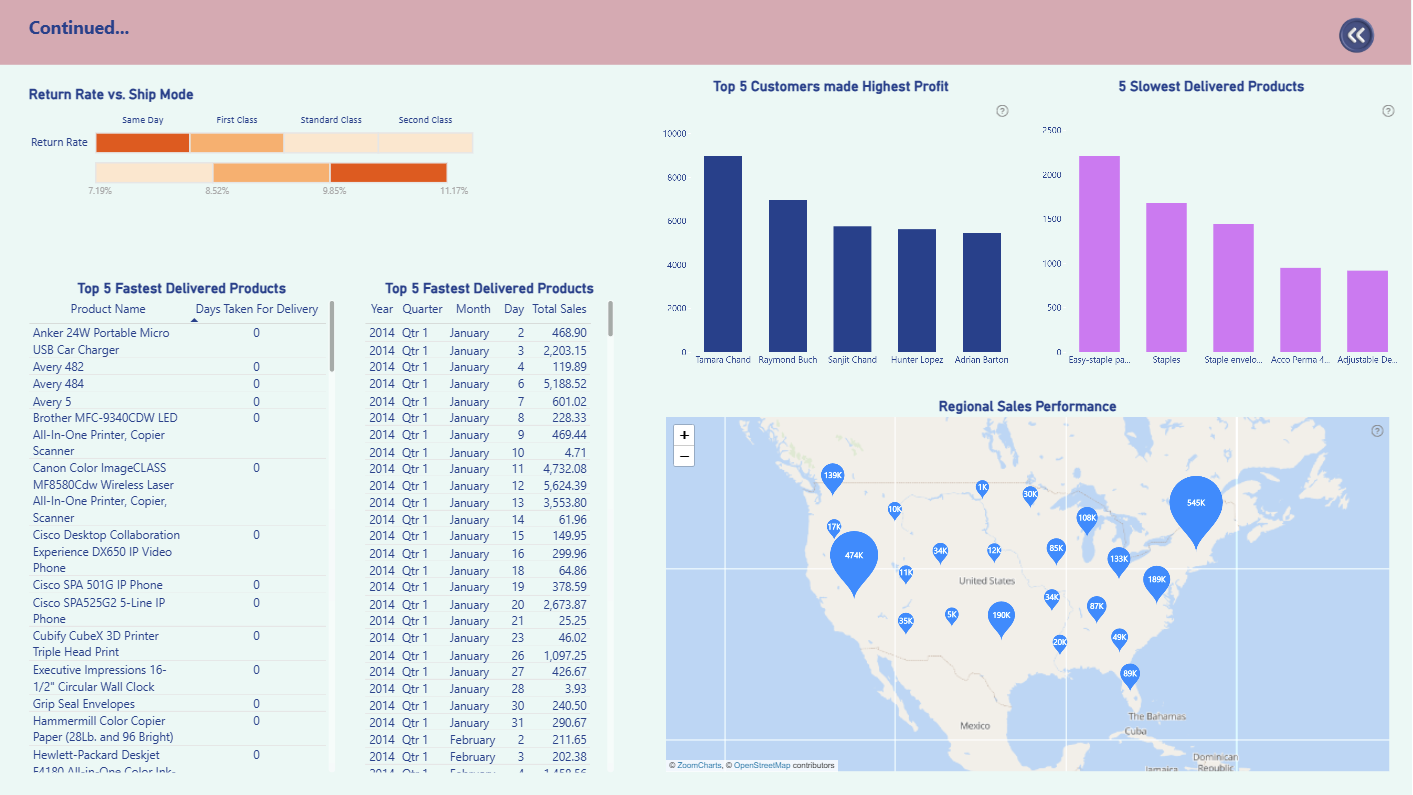Click the sales table vertical scrollbar

point(610,318)
